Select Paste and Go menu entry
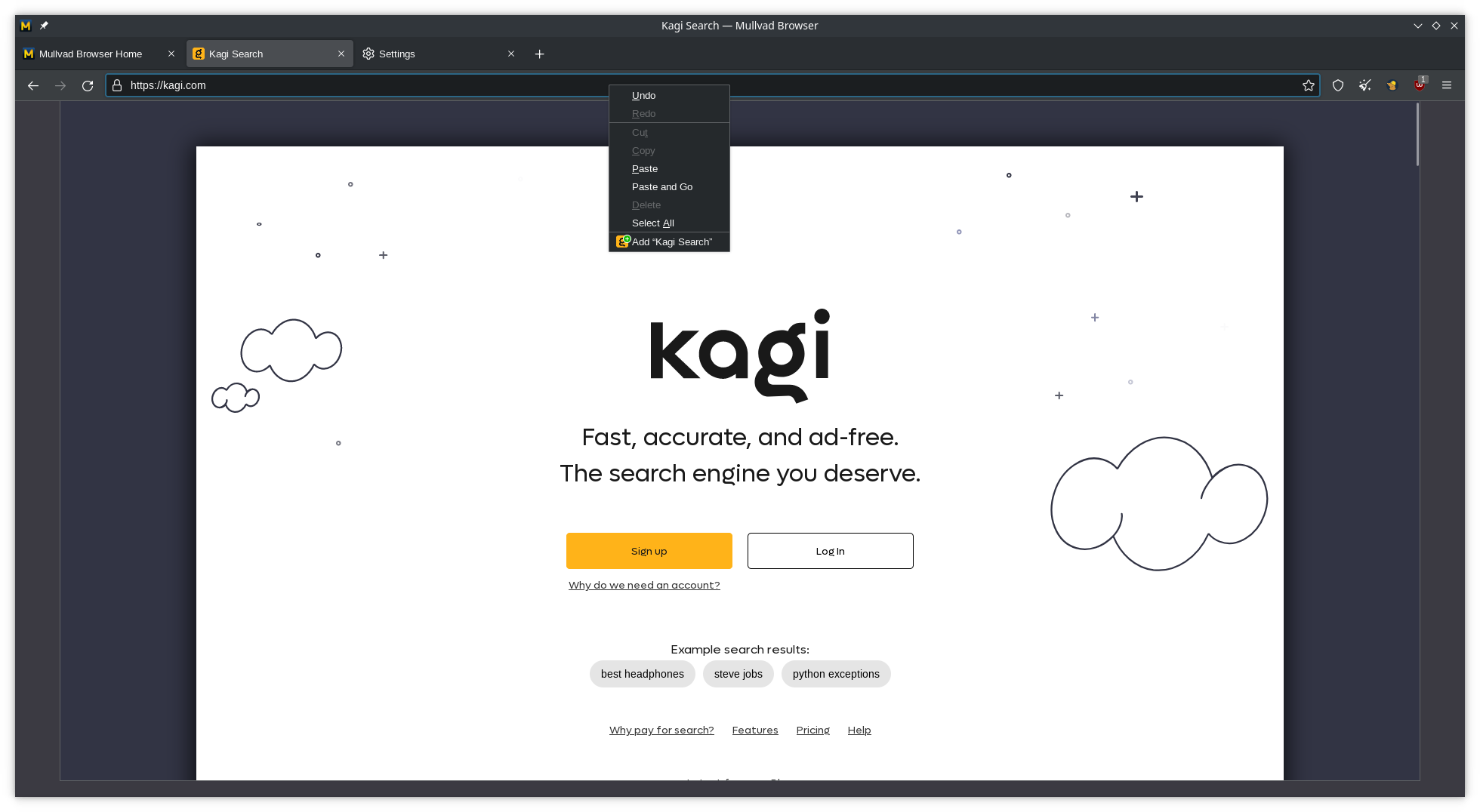 click(x=669, y=186)
